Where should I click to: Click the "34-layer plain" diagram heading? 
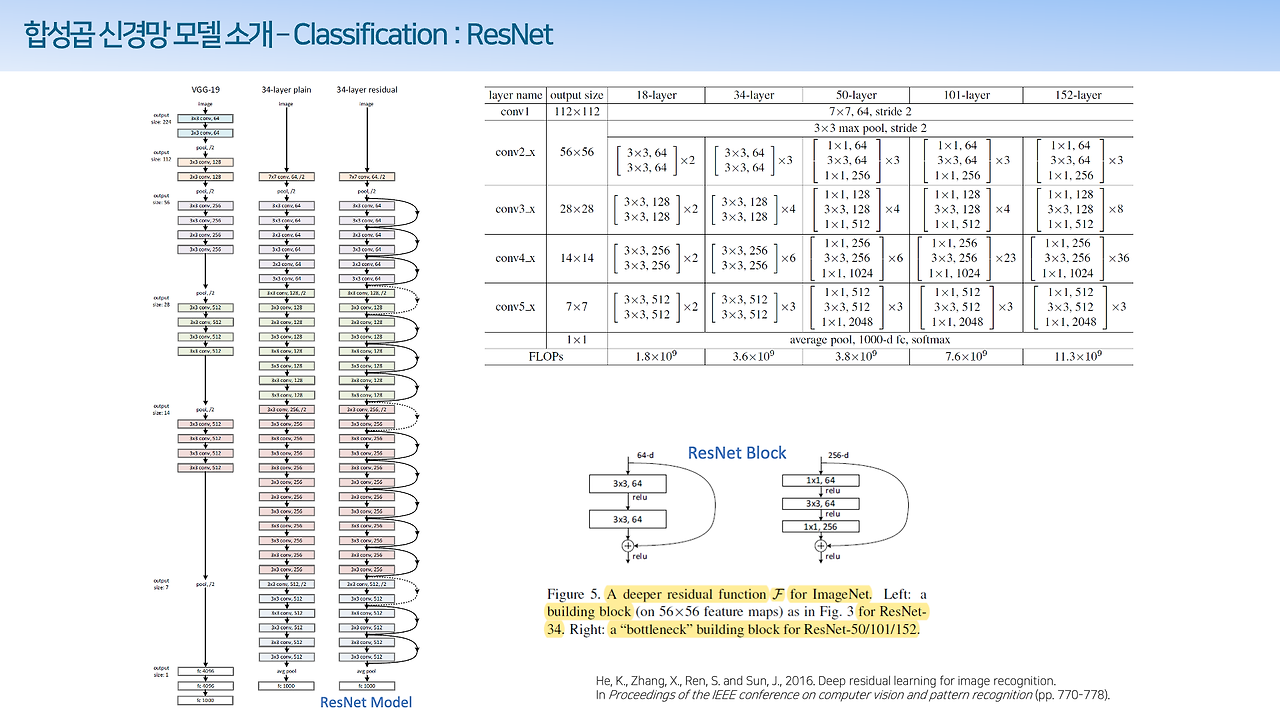(x=286, y=90)
